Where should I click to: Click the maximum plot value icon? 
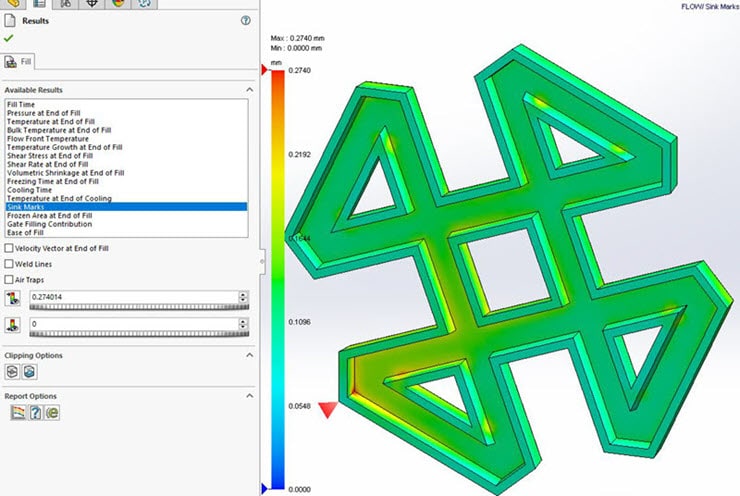click(x=12, y=298)
